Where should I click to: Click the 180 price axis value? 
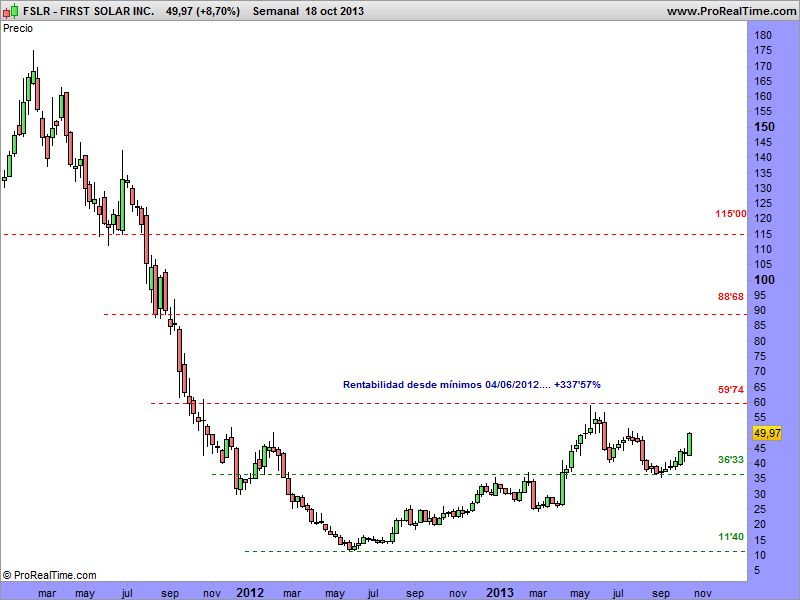(x=763, y=35)
